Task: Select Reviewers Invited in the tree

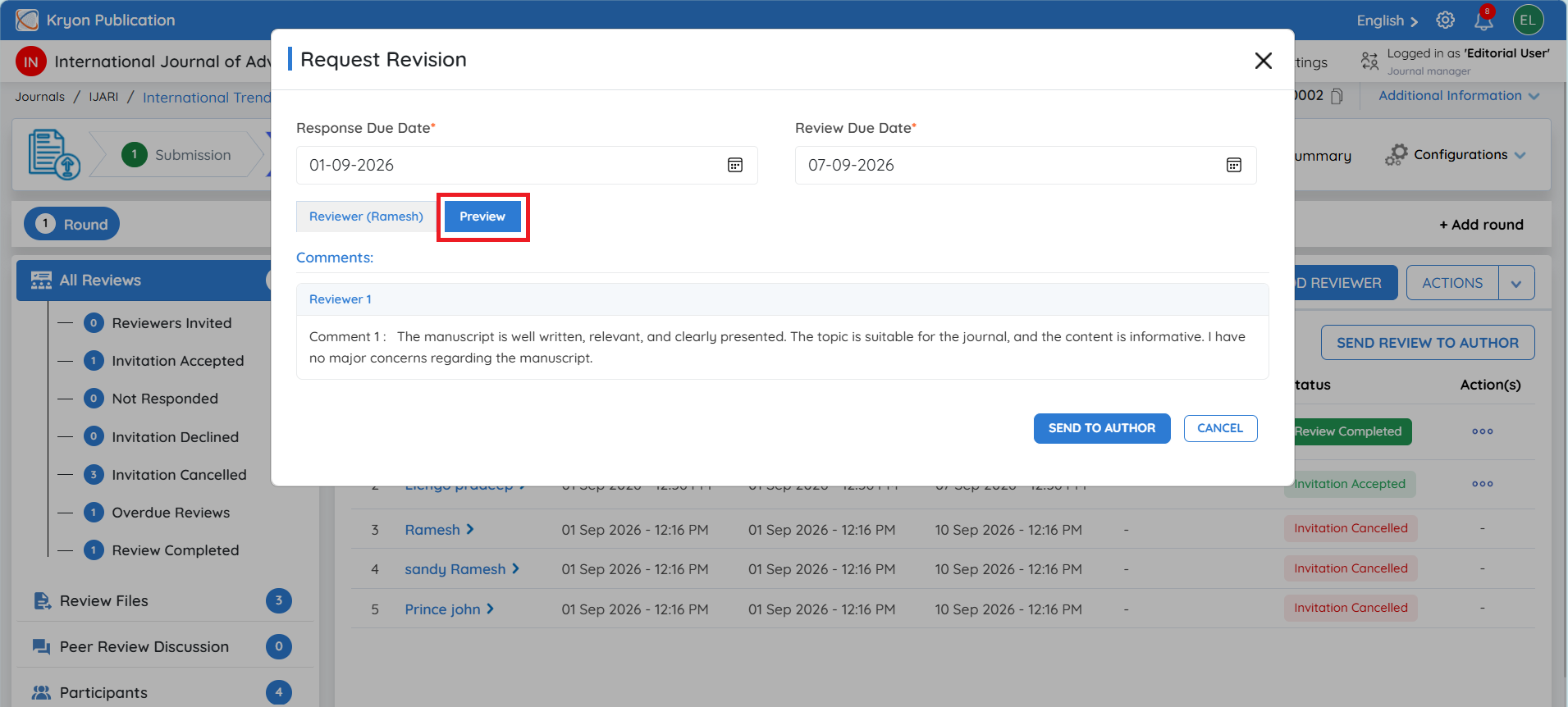Action: point(171,323)
